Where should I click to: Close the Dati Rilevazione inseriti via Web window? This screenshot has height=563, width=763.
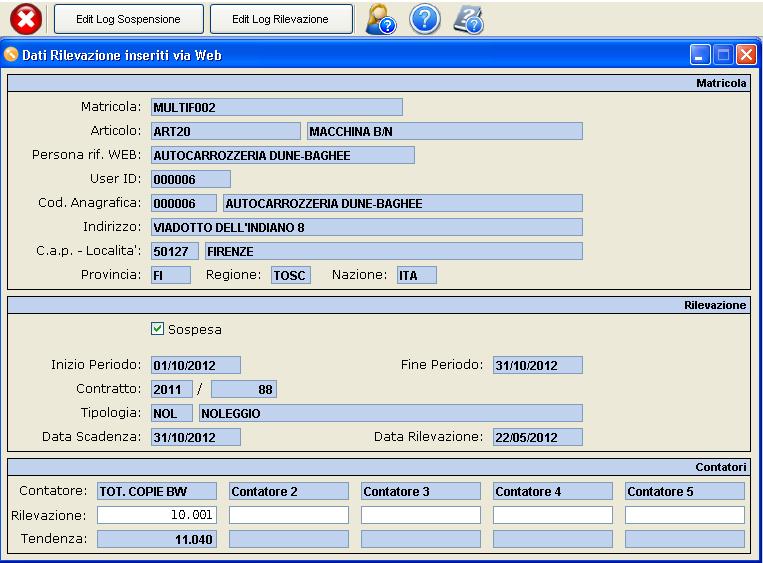(746, 54)
